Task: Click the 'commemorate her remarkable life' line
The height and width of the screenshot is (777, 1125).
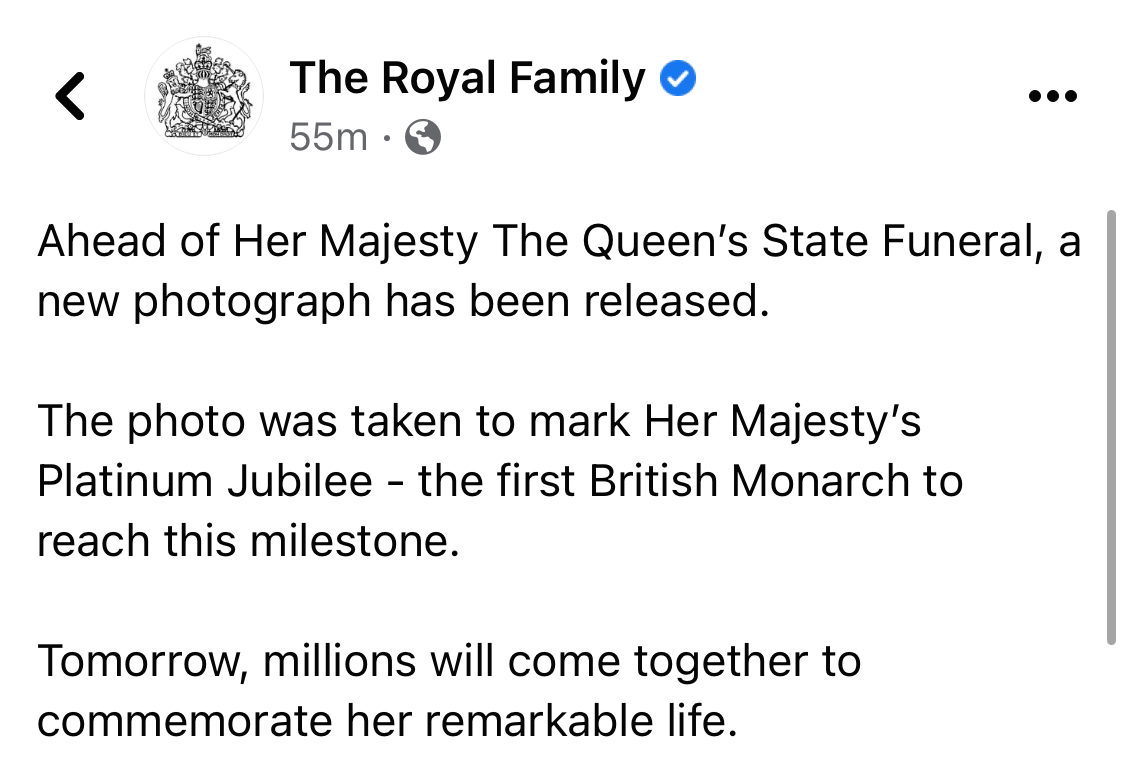Action: (x=387, y=721)
